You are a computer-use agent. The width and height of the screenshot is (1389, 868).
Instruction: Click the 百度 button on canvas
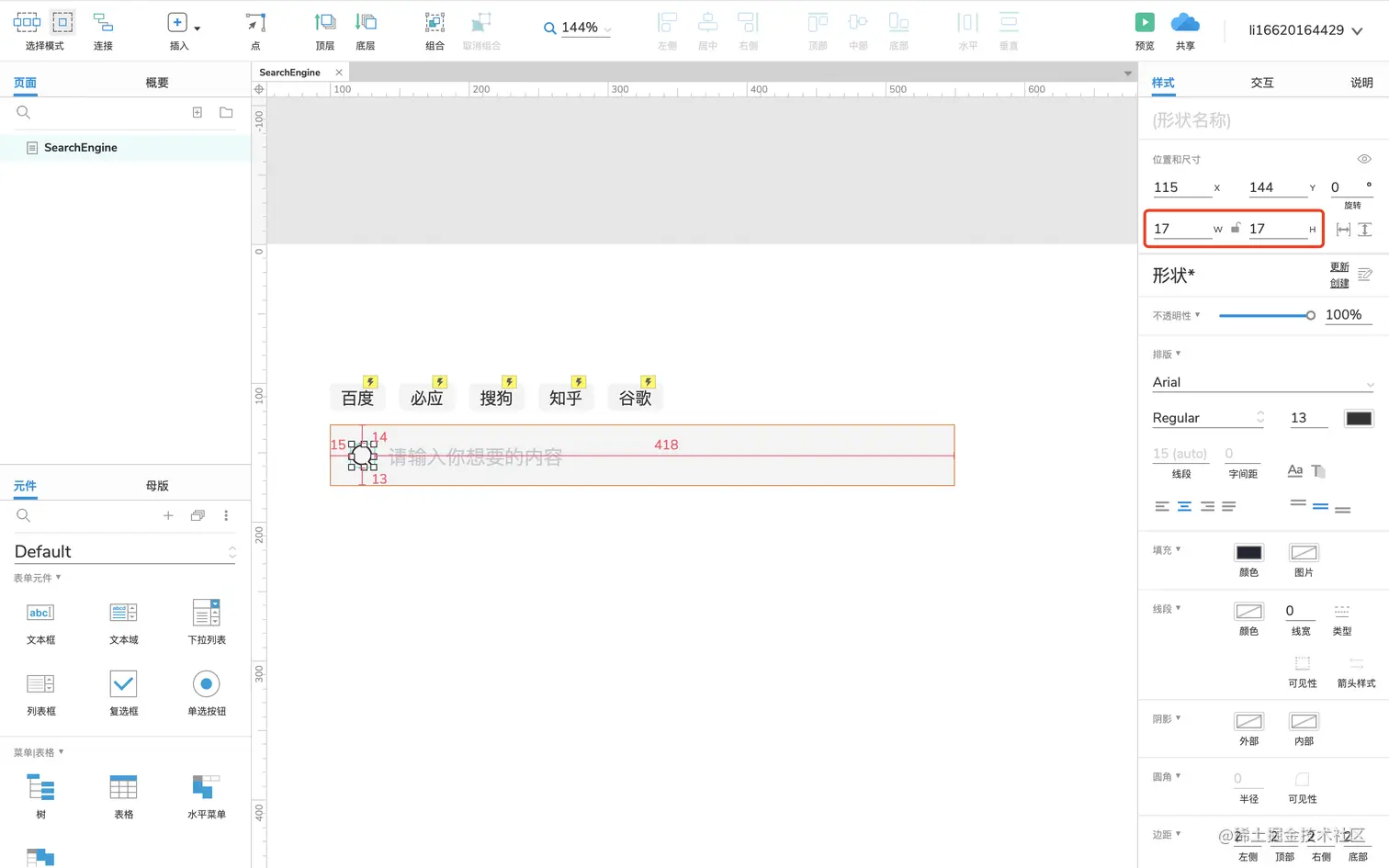pyautogui.click(x=357, y=398)
